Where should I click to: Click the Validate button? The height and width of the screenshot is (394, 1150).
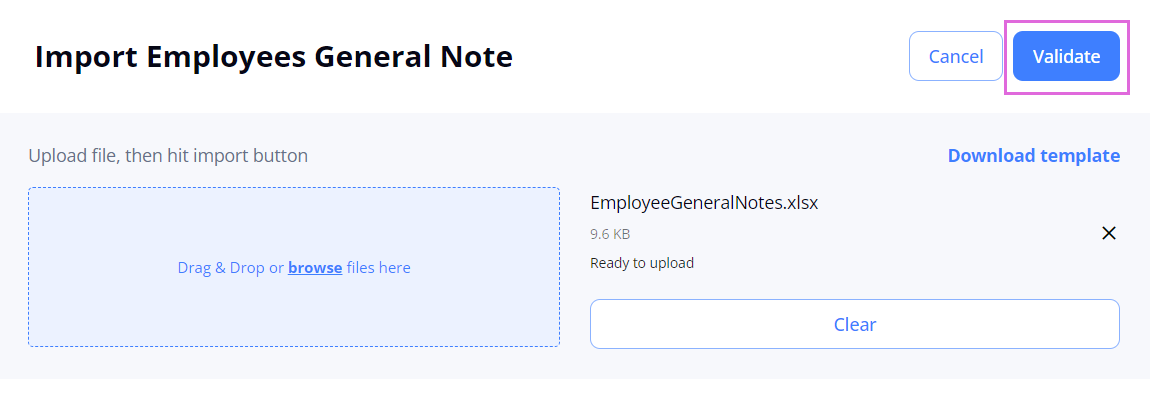coord(1066,56)
